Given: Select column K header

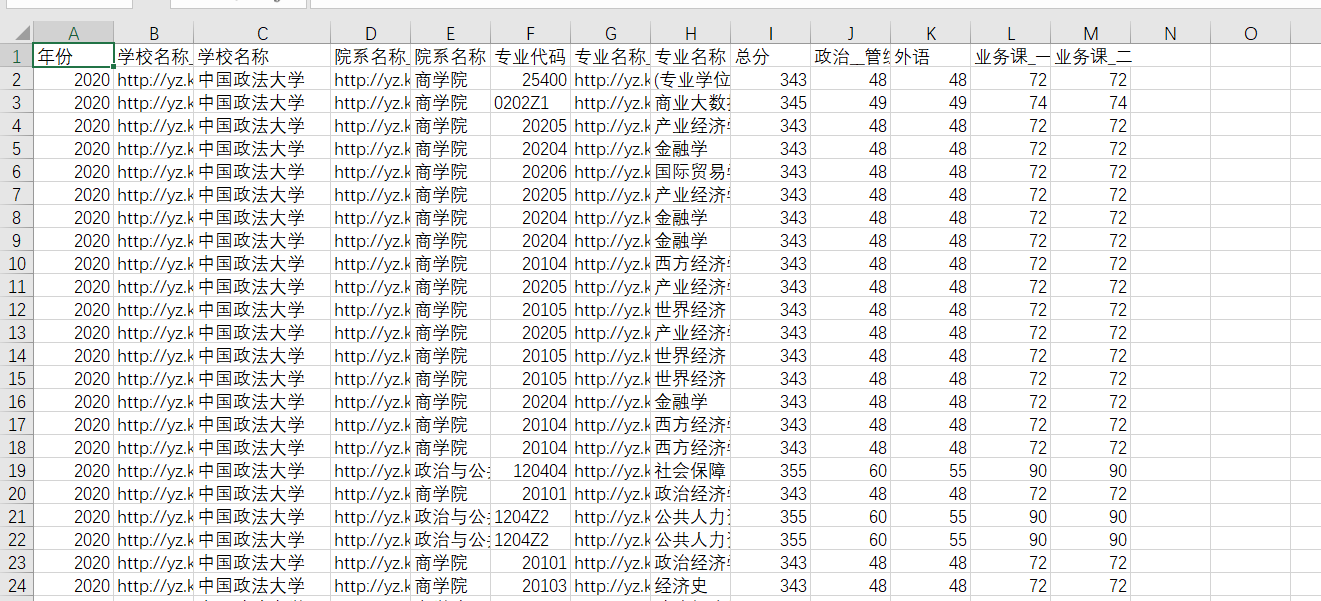Looking at the screenshot, I should coord(931,33).
